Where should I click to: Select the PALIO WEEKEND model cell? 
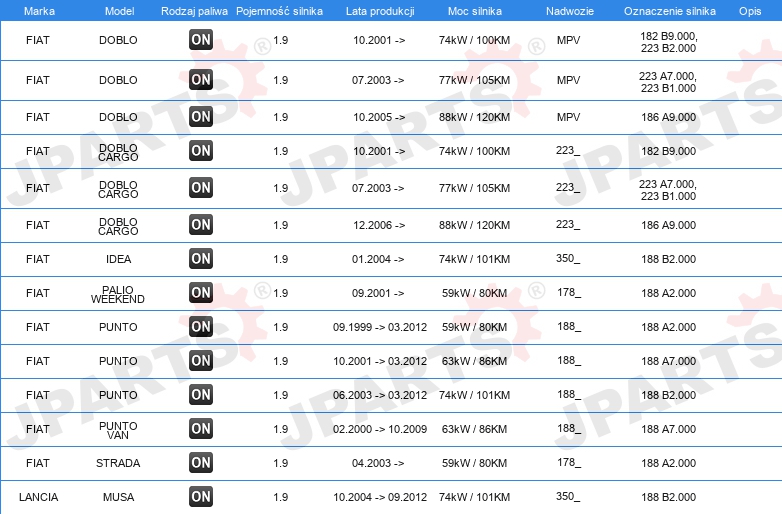(x=118, y=294)
